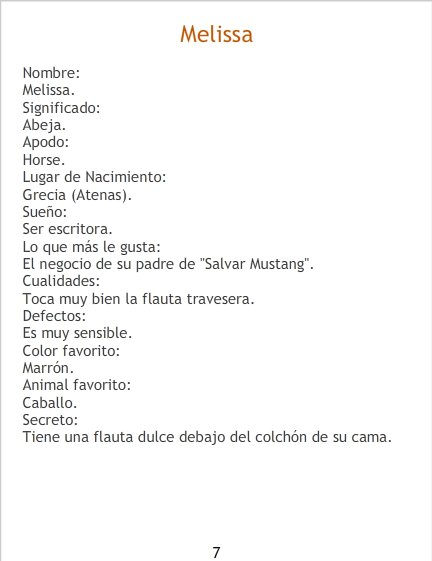Click the Secreto: label

50,420
